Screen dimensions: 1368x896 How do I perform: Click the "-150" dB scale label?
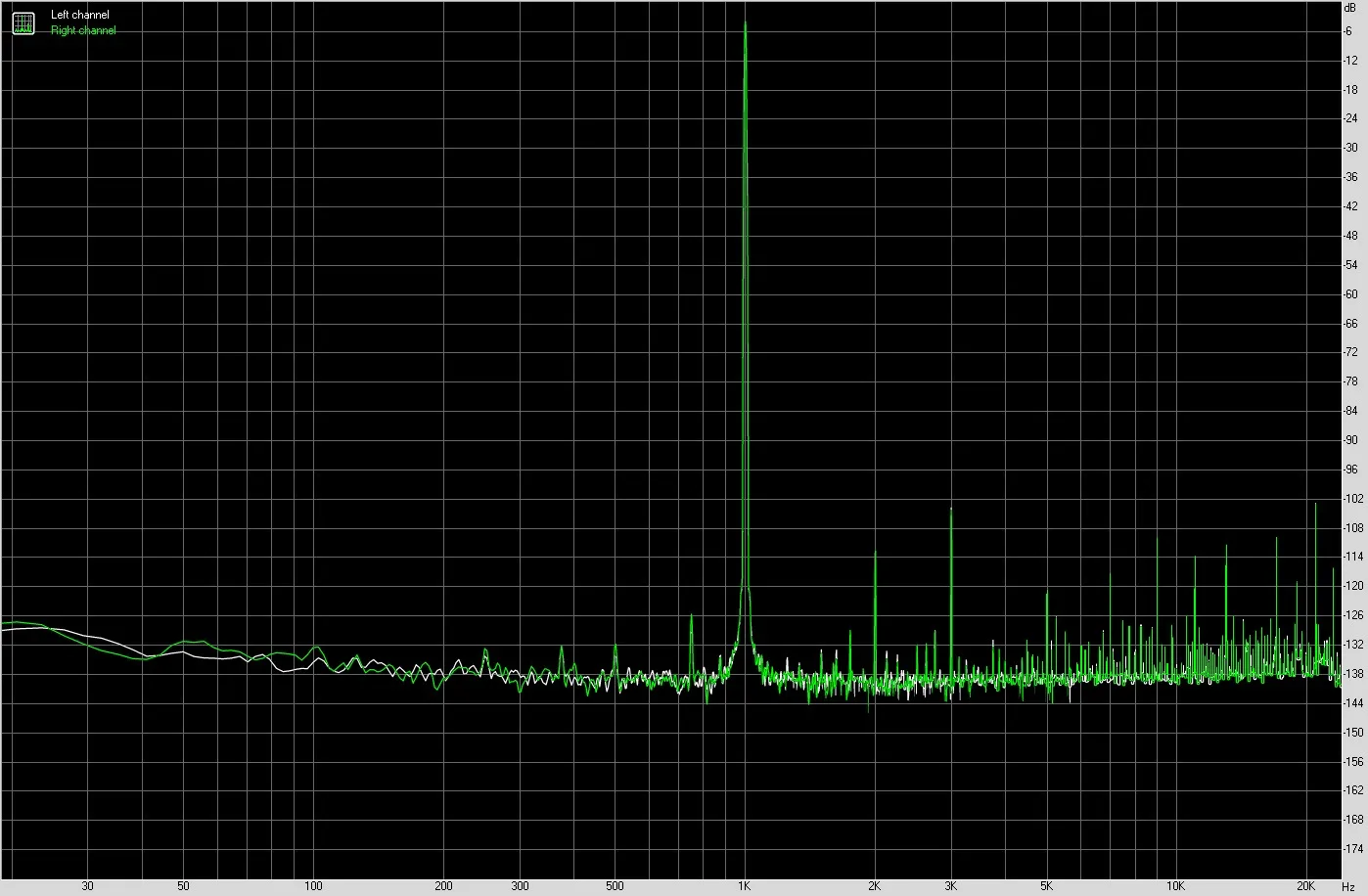(x=1353, y=732)
